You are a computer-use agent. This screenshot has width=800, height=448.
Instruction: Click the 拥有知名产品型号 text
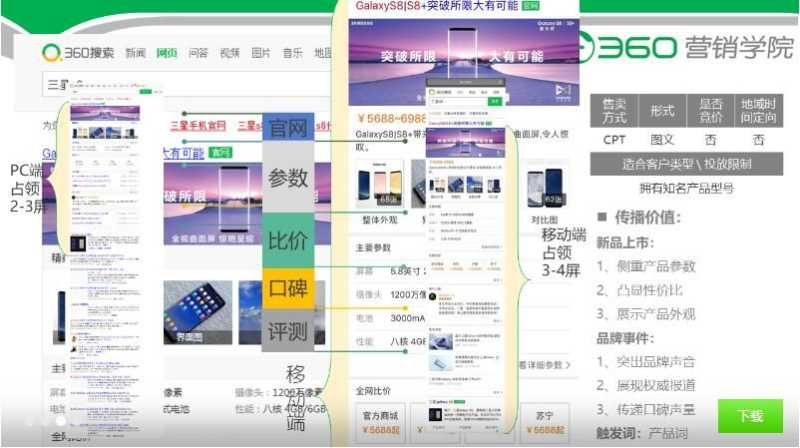(x=687, y=188)
